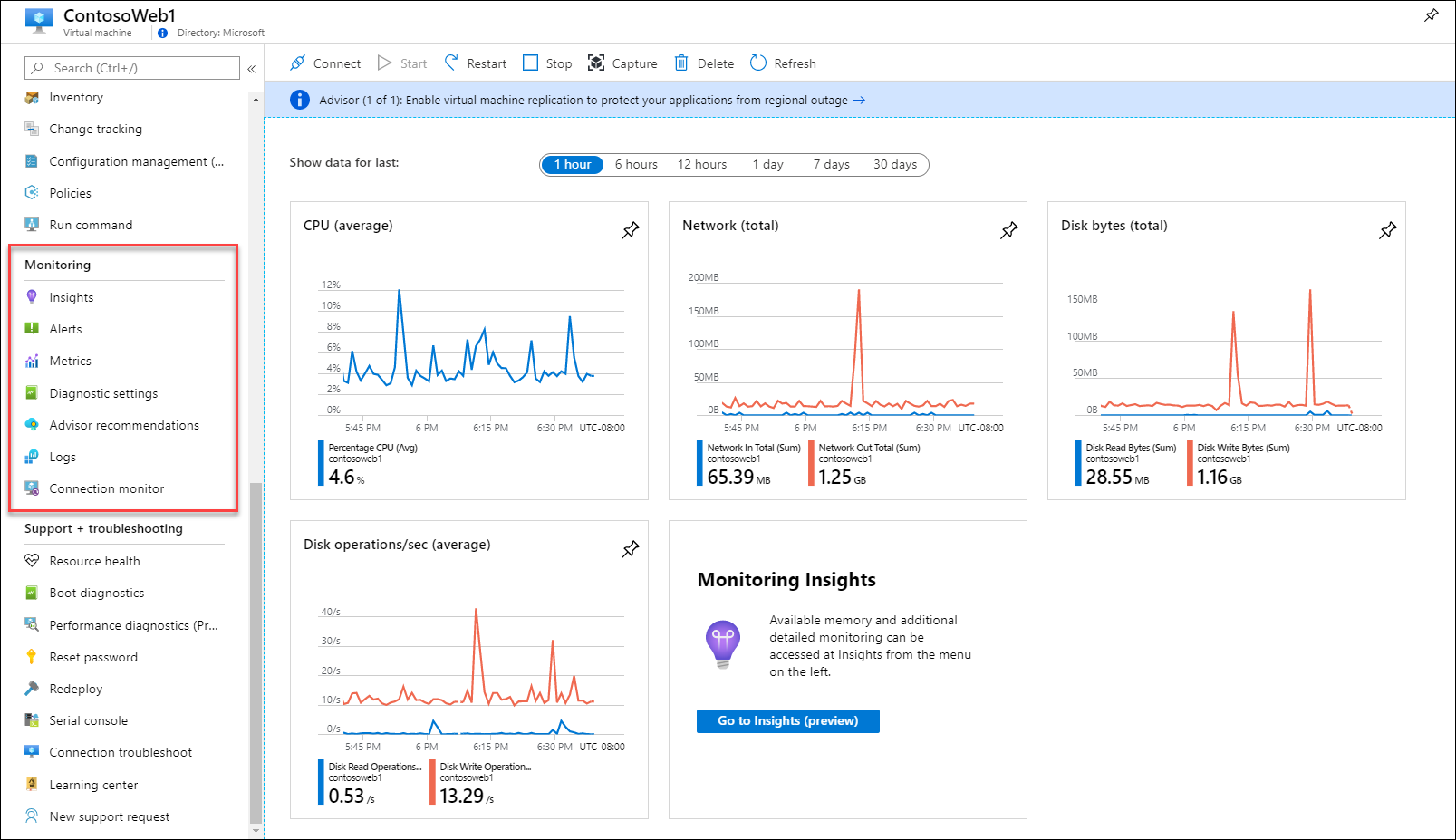Click the Reset password key icon
This screenshot has width=1456, height=840.
(32, 656)
